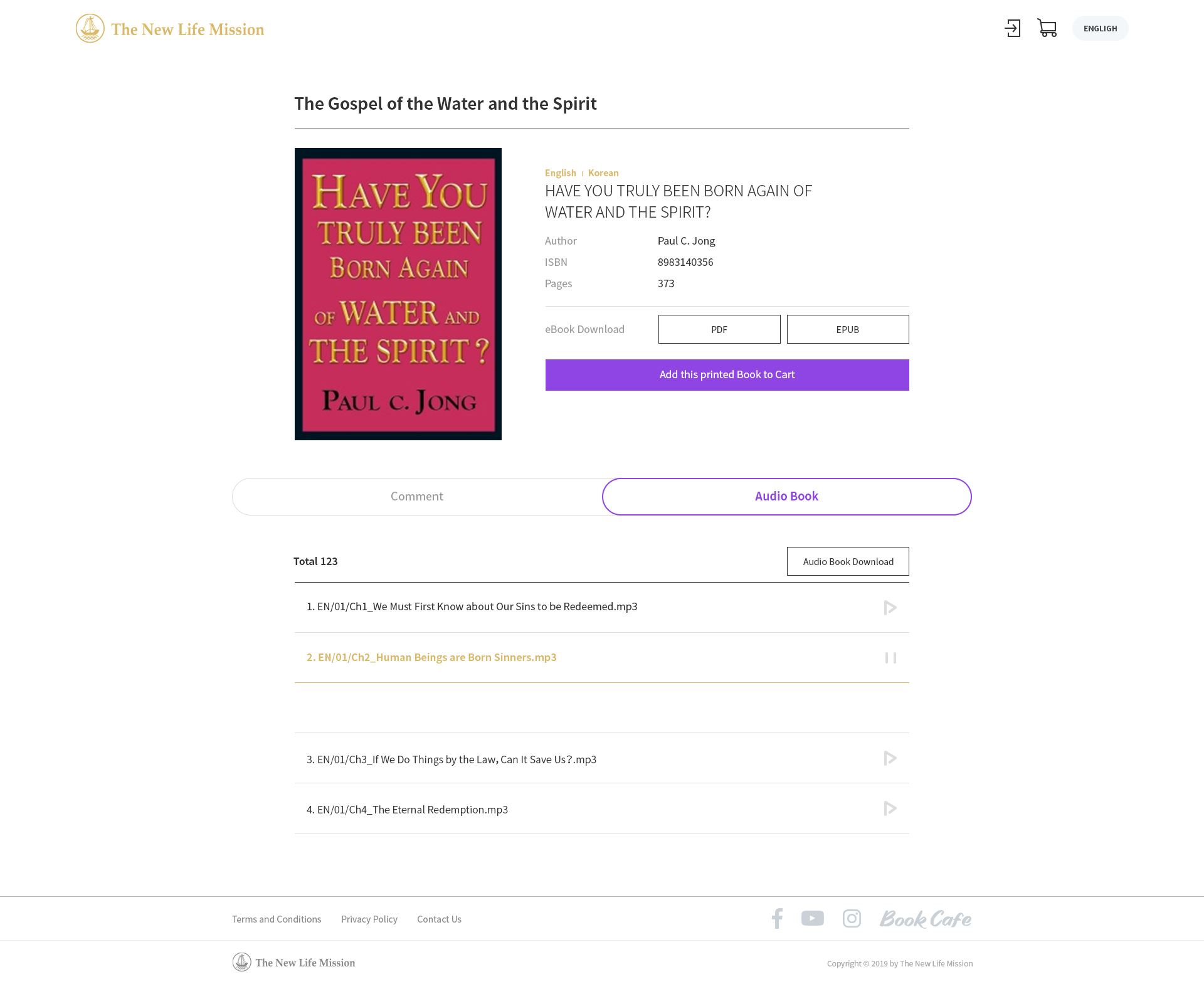Select the Audio Book tab
Viewport: 1204px width, 984px height.
(x=786, y=497)
